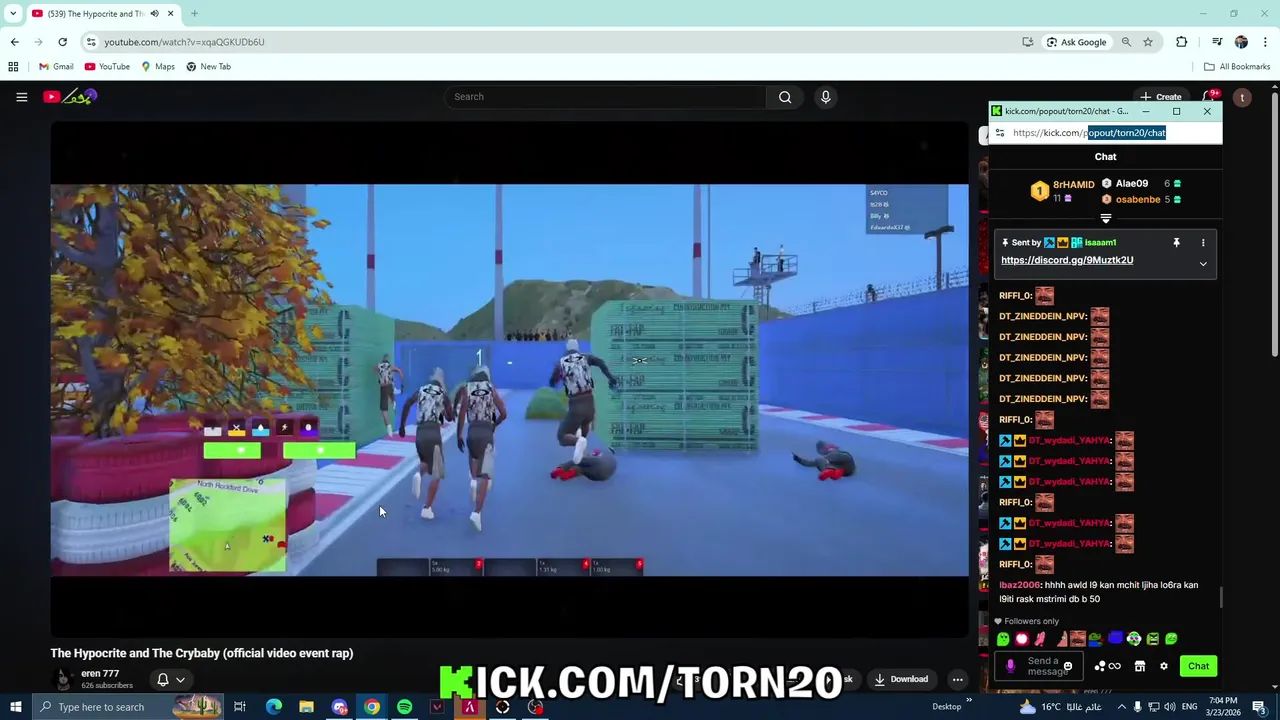Click the video Download button
The image size is (1280, 720).
pos(901,680)
